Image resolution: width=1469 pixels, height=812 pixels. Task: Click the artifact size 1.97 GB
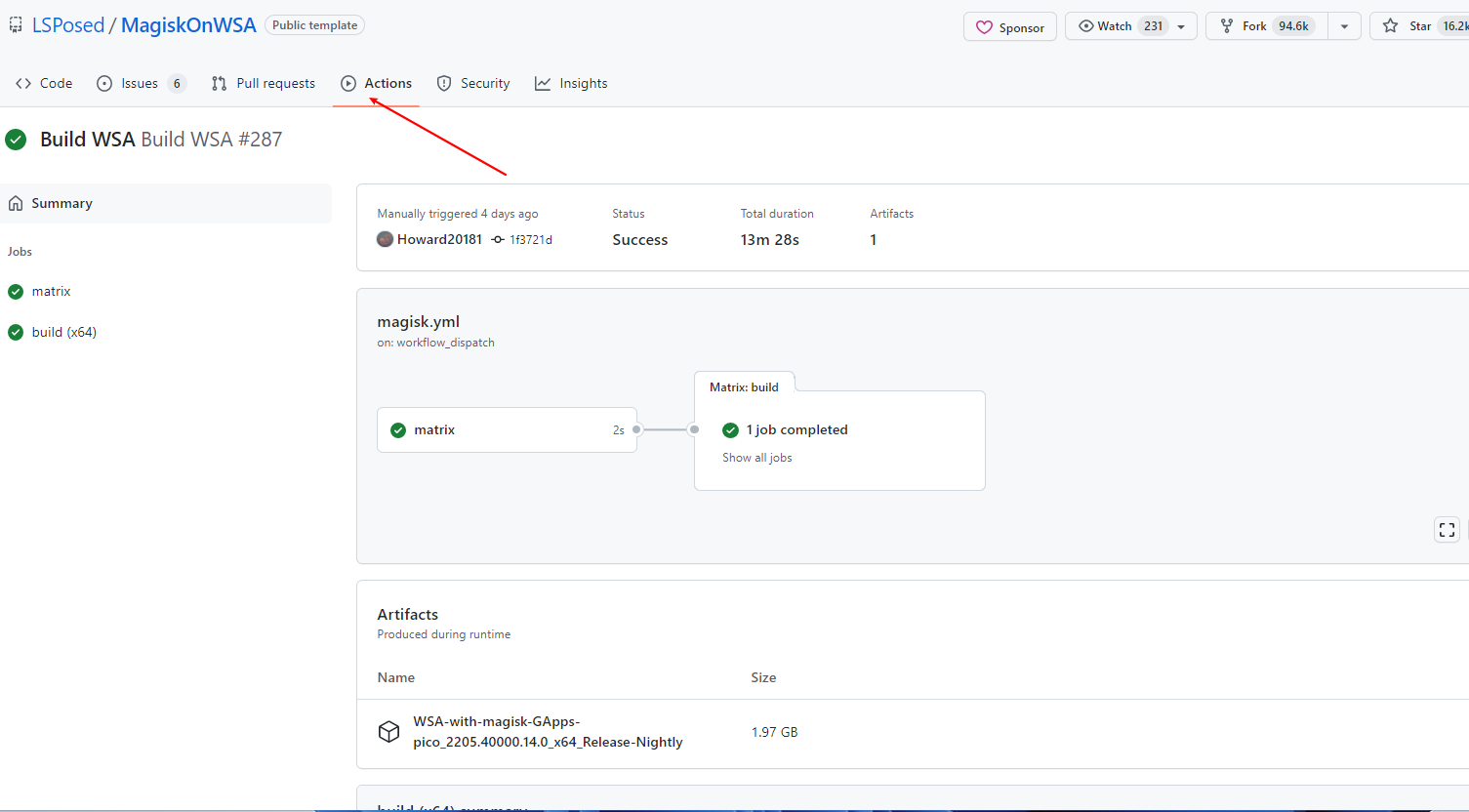775,732
